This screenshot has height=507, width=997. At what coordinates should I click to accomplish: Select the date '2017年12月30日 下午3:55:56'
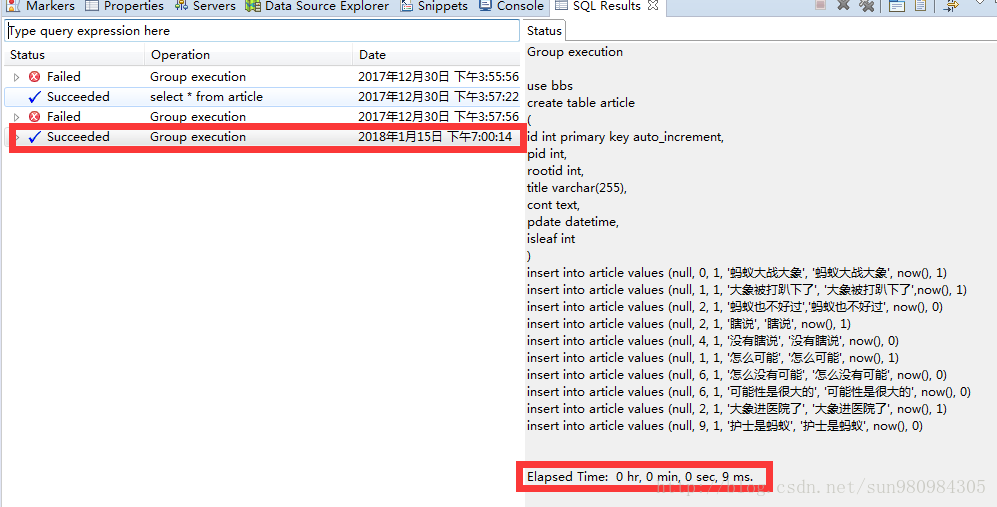pos(438,76)
